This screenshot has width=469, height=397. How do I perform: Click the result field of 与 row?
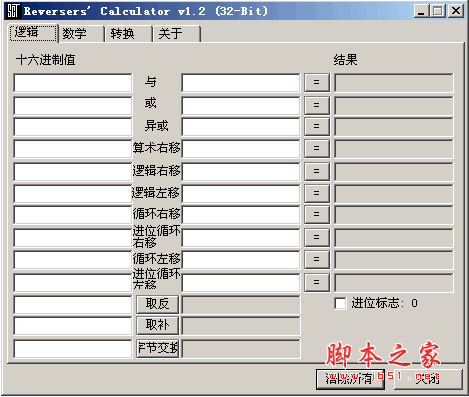tap(394, 83)
